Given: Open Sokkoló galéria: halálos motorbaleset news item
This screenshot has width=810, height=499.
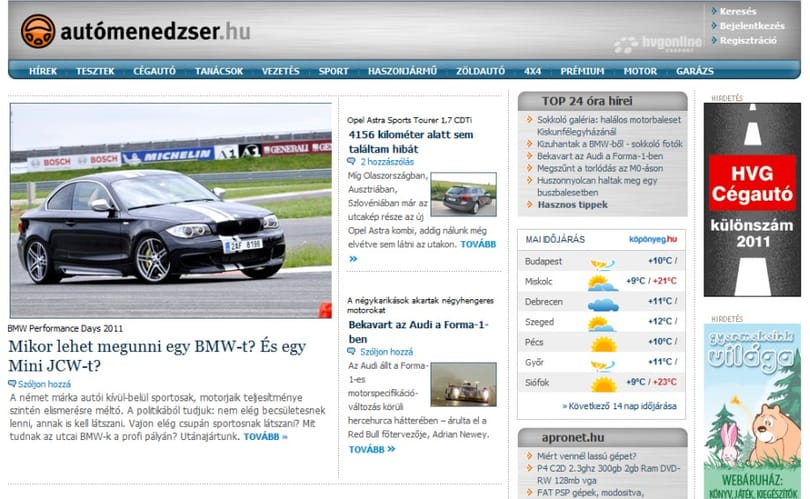Looking at the screenshot, I should tap(609, 126).
